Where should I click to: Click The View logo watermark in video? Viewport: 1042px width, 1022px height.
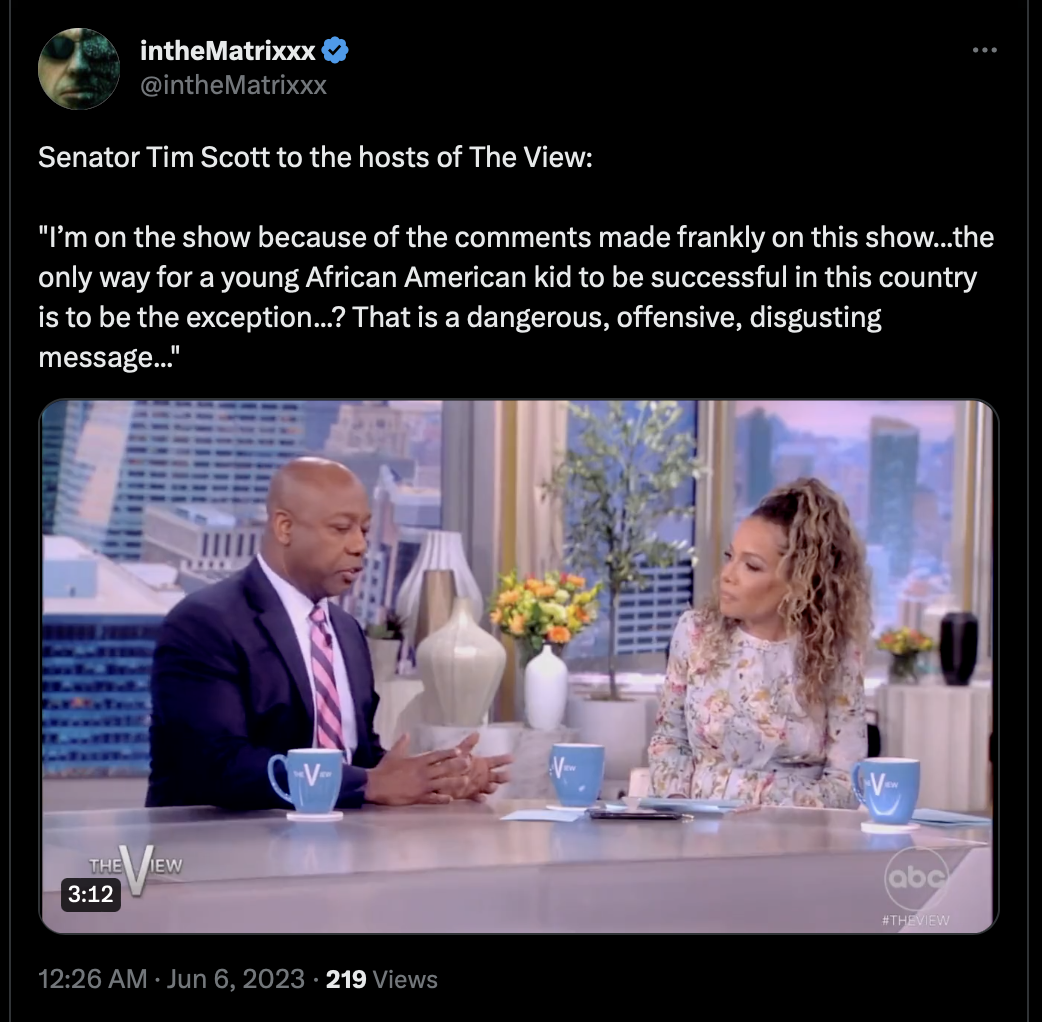136,868
